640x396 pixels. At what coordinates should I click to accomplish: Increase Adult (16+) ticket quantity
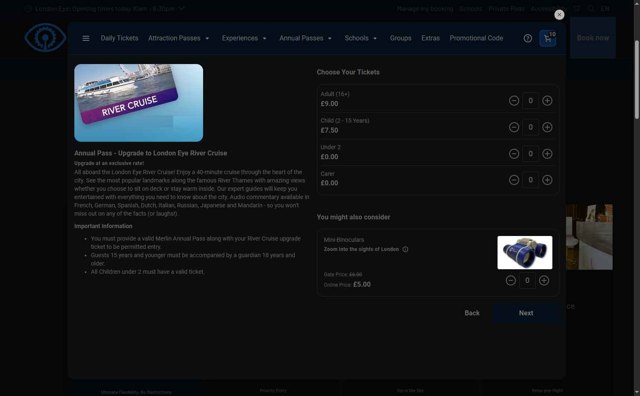point(547,100)
